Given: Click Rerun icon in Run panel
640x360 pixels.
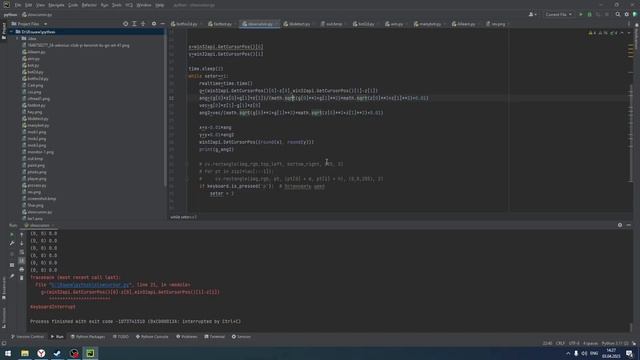Looking at the screenshot, I should point(12,234).
